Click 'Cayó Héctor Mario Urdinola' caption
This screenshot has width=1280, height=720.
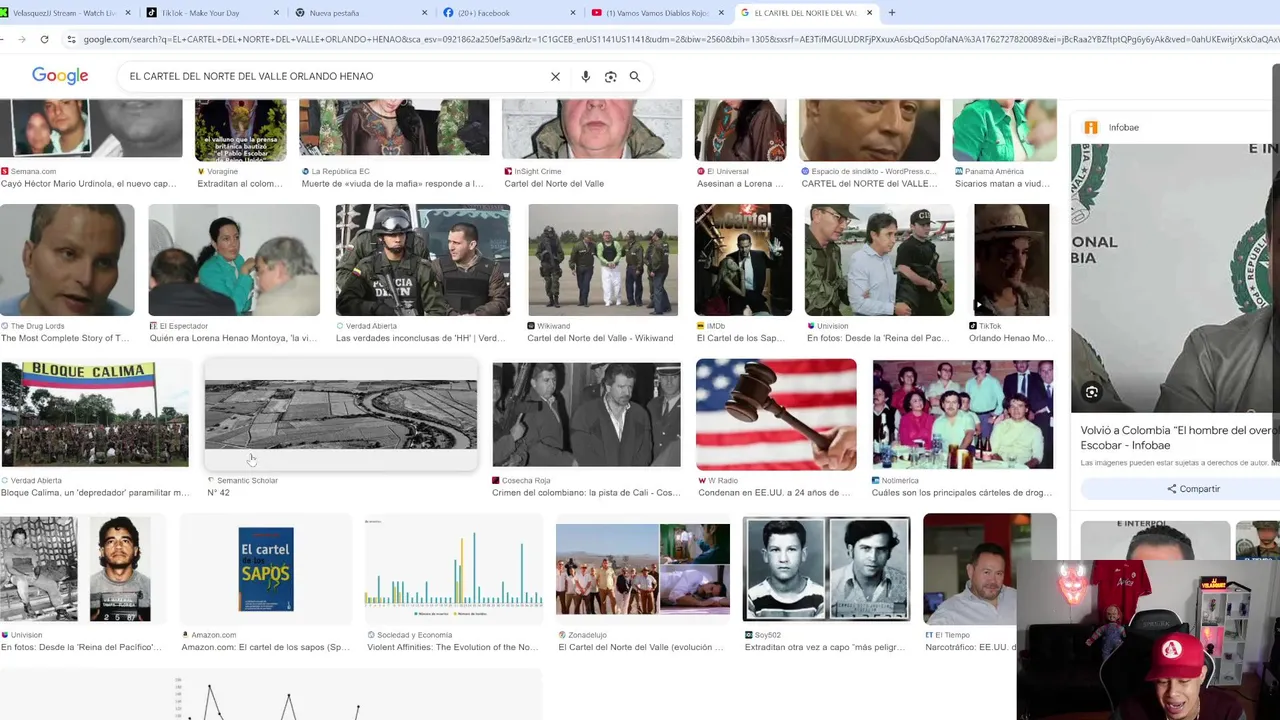click(88, 184)
